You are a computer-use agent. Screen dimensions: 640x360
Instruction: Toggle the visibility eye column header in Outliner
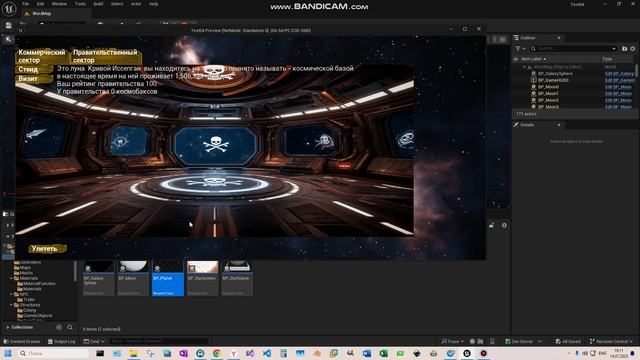(516, 59)
